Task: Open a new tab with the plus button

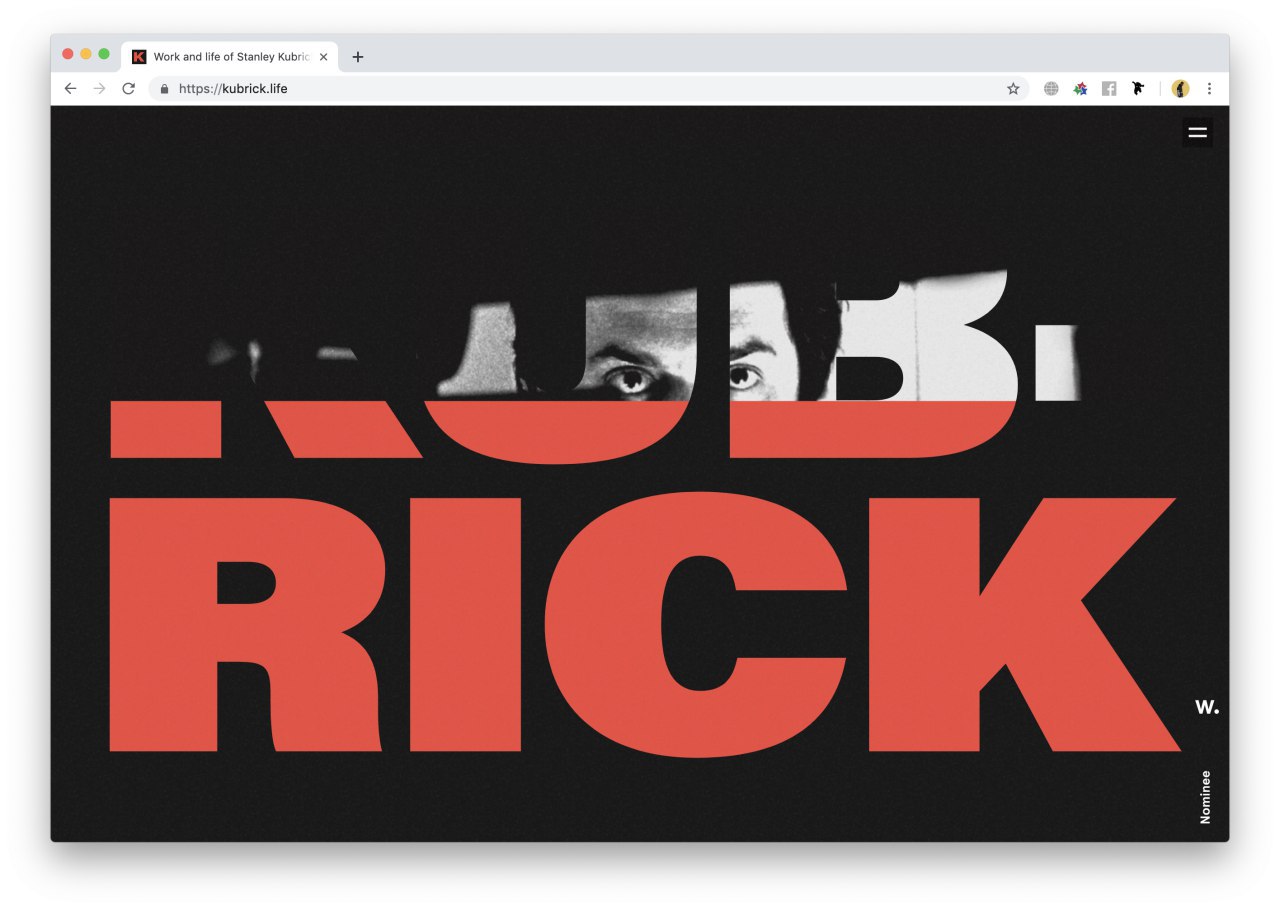Action: point(358,57)
